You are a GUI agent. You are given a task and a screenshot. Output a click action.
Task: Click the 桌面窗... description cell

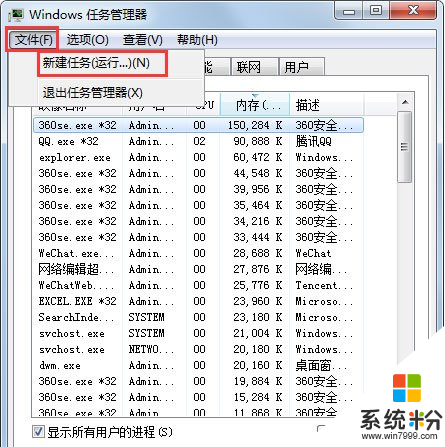pos(321,365)
